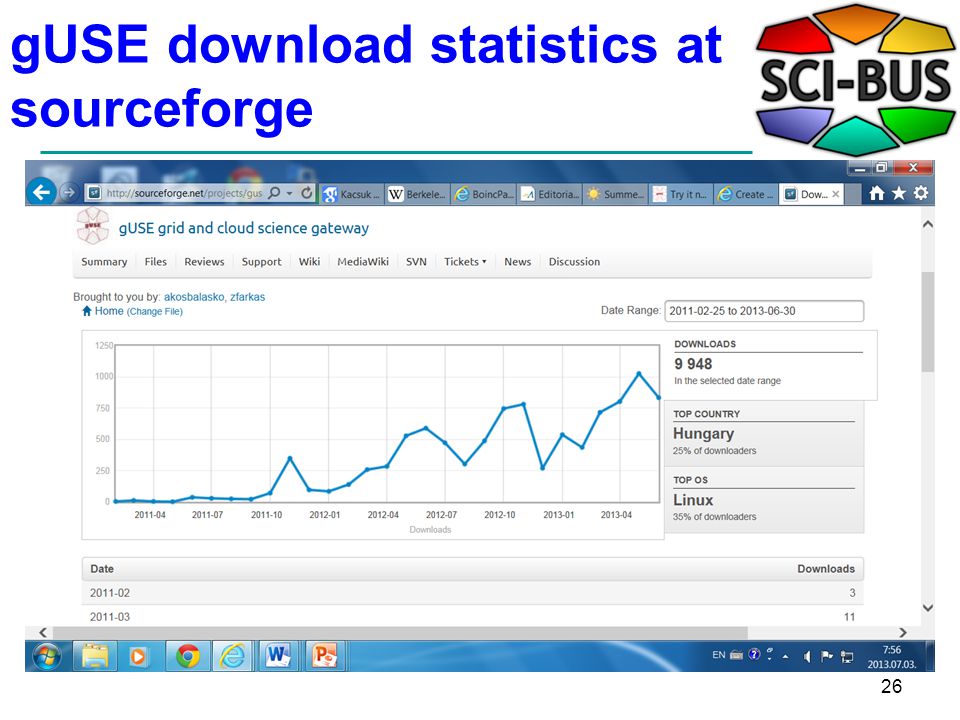Click the Home link with house icon

click(103, 311)
